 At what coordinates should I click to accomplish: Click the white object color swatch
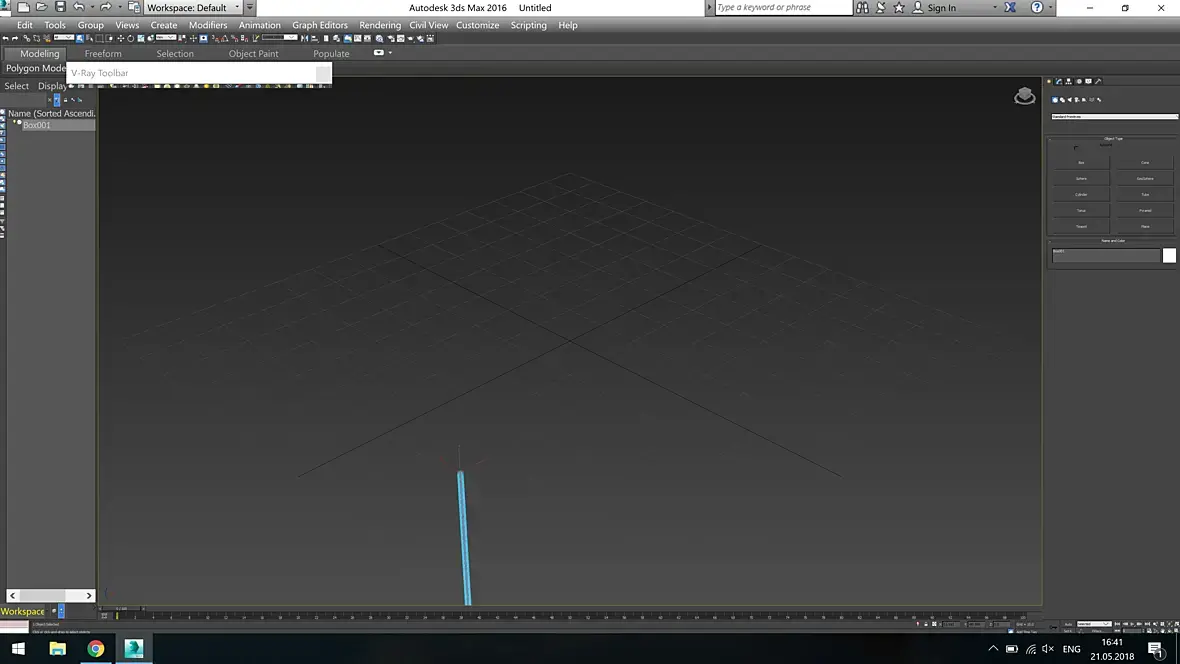(x=1169, y=255)
